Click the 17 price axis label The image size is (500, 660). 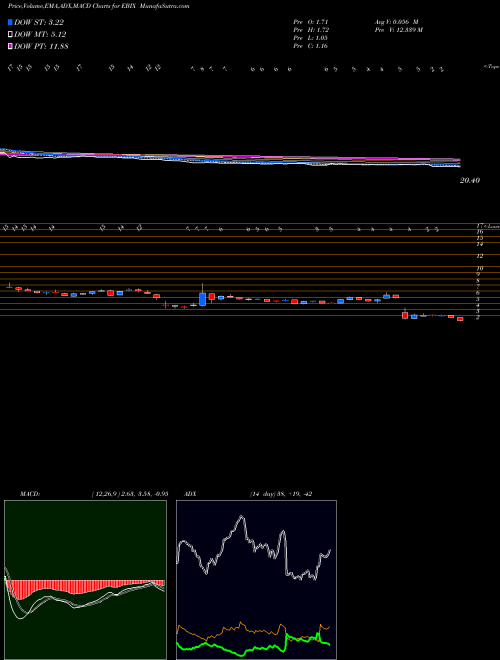coord(478,226)
